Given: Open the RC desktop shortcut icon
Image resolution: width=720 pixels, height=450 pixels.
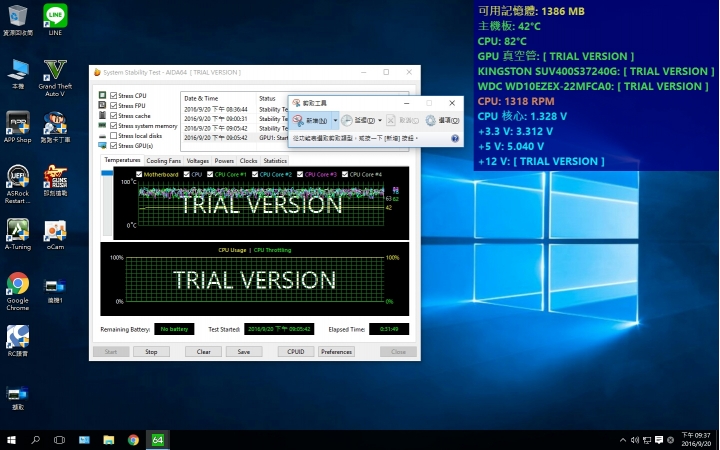Looking at the screenshot, I should (x=17, y=341).
